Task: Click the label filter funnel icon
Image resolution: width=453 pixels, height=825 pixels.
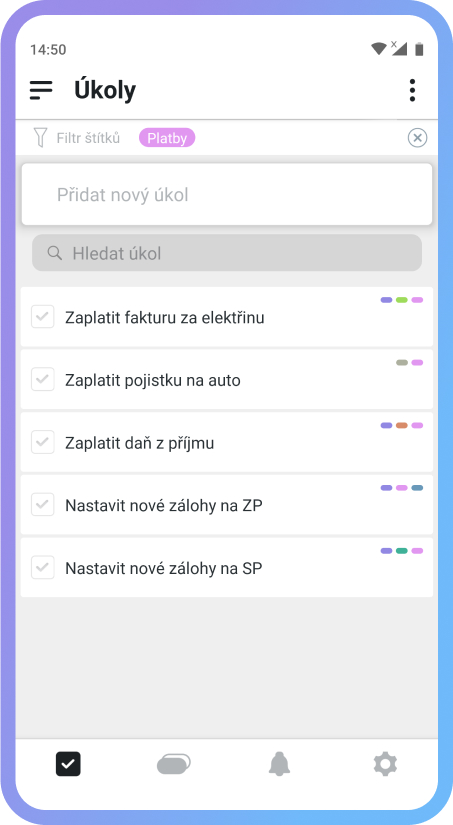Action: point(40,138)
